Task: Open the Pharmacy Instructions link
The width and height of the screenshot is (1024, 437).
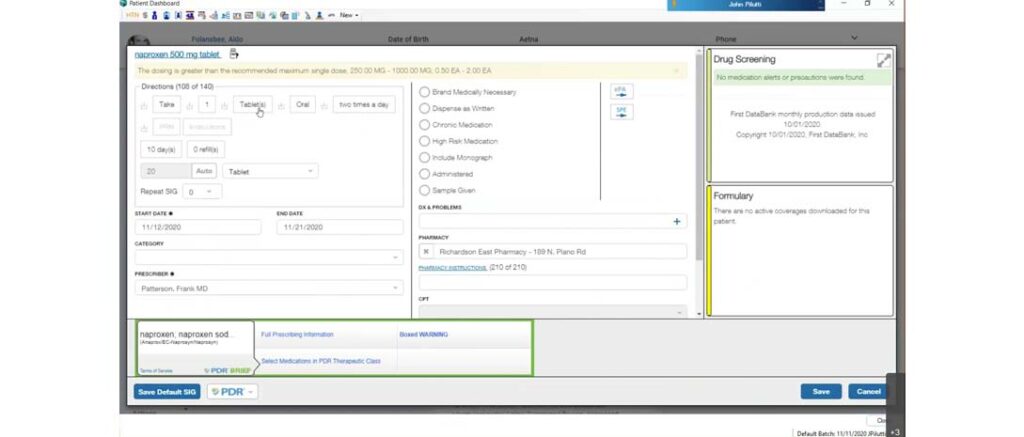Action: (453, 268)
